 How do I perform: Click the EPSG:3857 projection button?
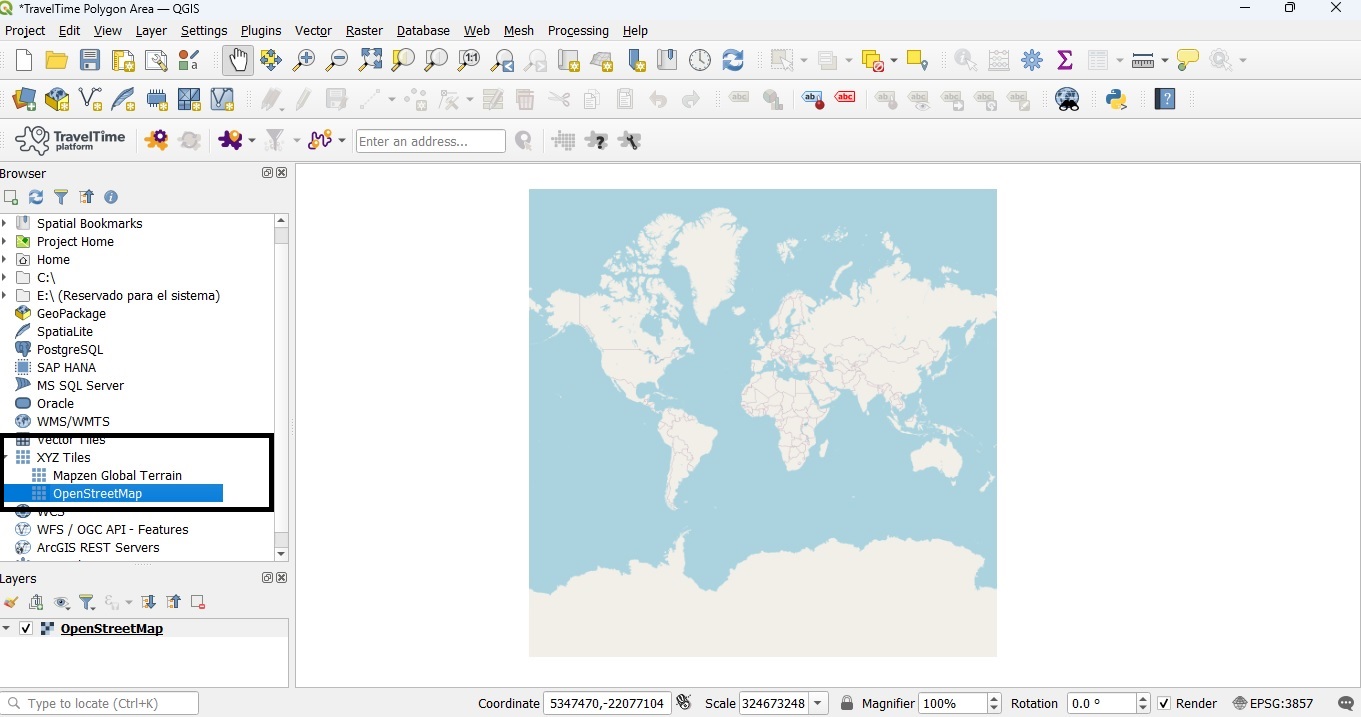click(x=1273, y=704)
